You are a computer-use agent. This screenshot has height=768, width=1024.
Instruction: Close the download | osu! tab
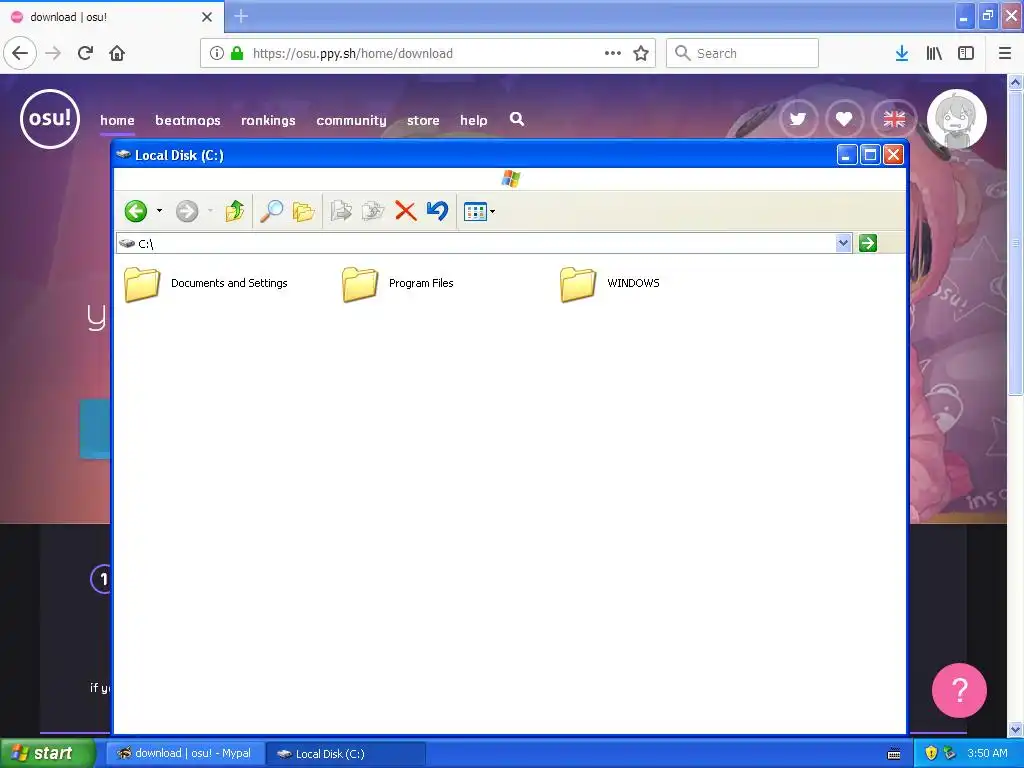(x=207, y=17)
